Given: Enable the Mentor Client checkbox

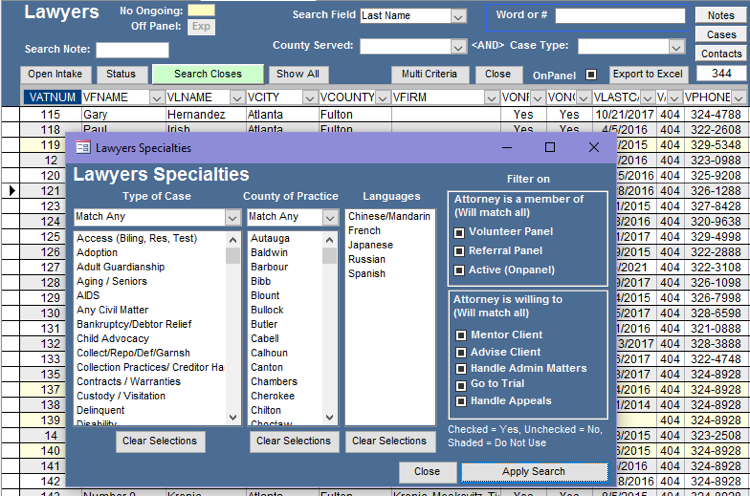Looking at the screenshot, I should [461, 336].
